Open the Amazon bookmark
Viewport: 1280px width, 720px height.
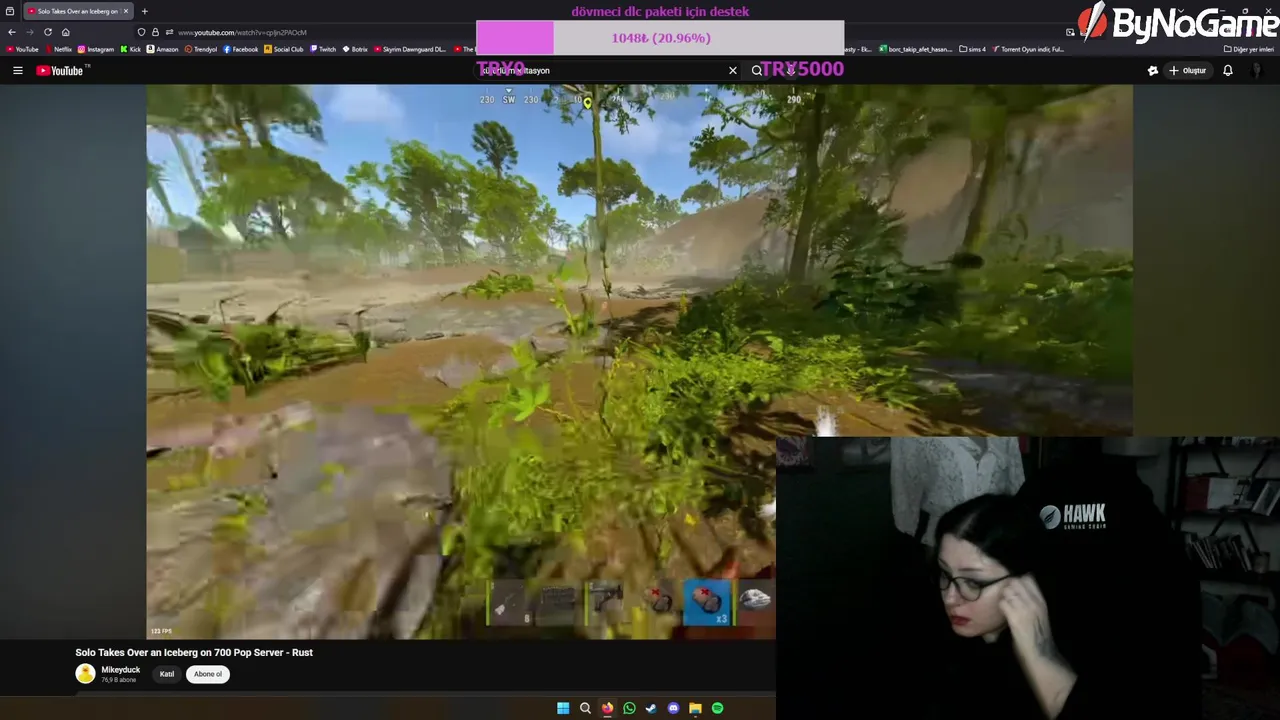pyautogui.click(x=162, y=49)
